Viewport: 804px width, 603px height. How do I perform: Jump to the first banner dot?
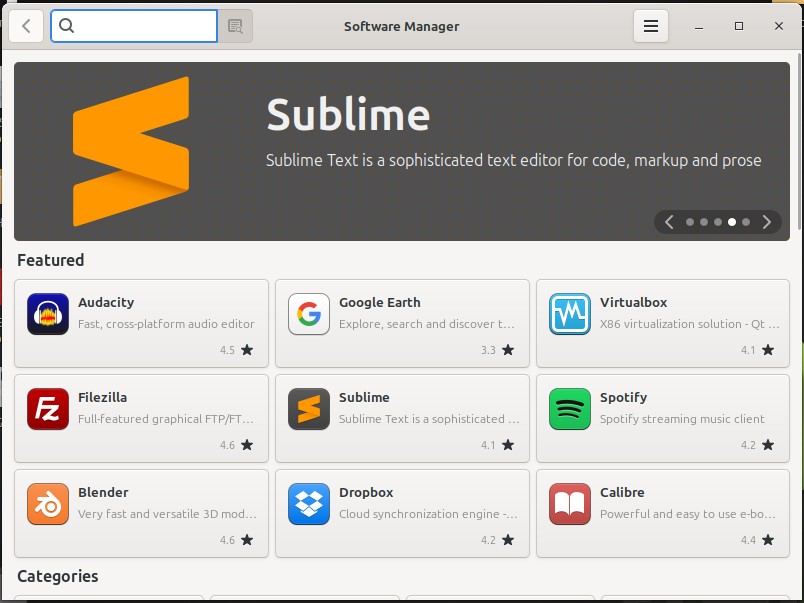pos(690,222)
